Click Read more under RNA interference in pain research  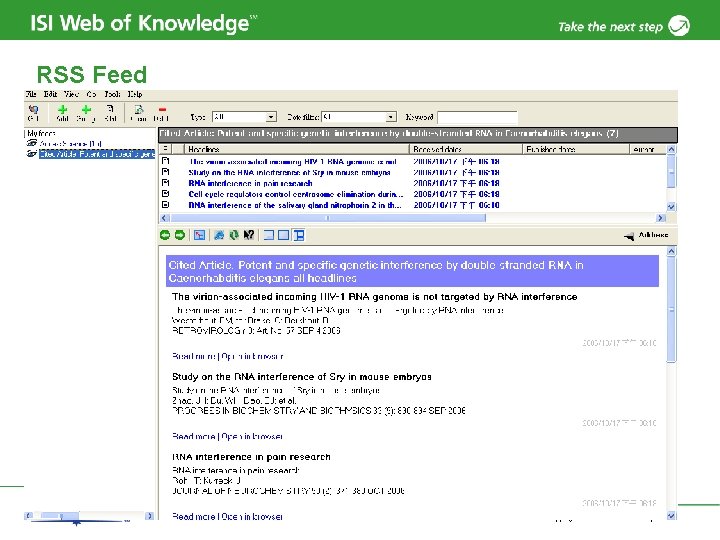[x=193, y=517]
